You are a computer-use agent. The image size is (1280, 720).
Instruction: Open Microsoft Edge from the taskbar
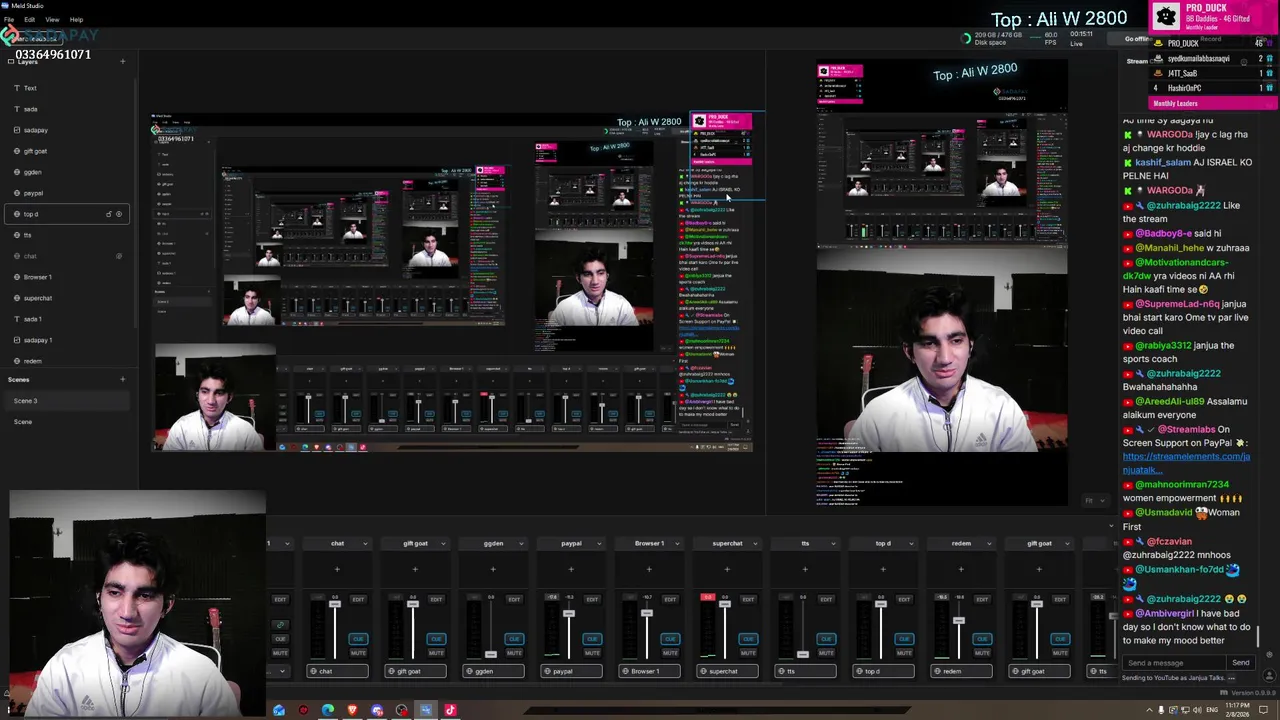[328, 710]
